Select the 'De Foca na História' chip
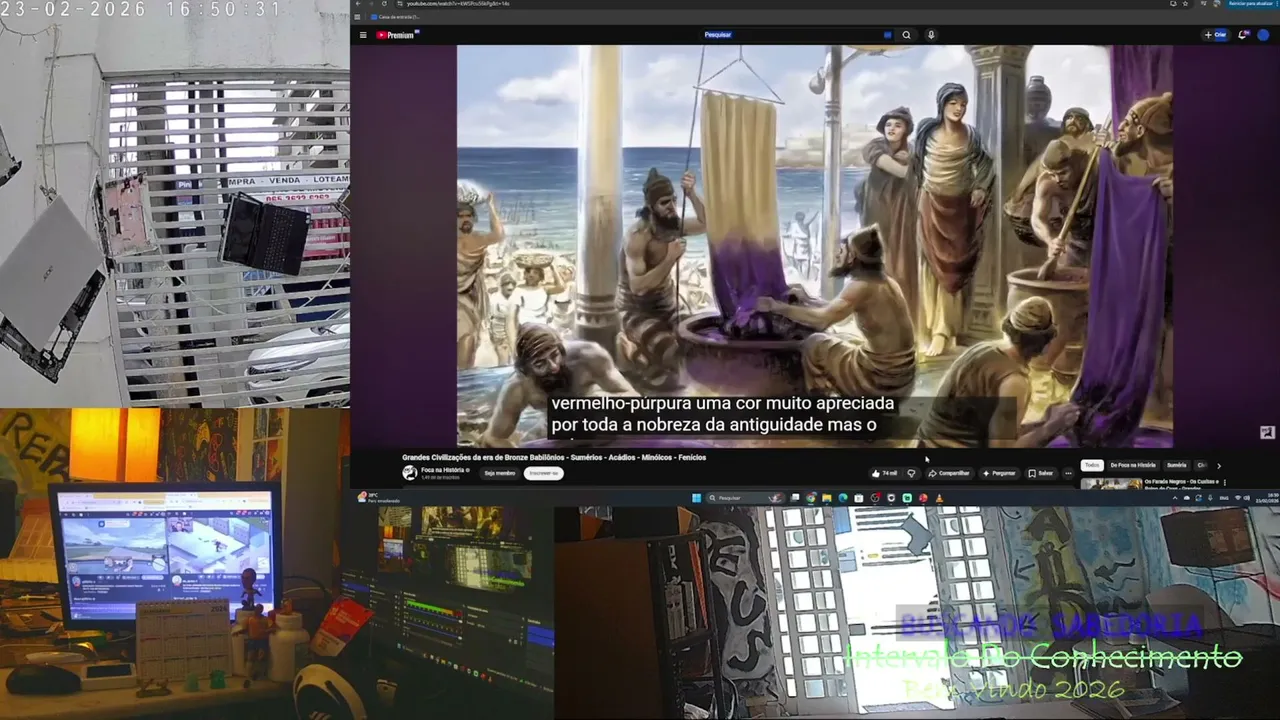The image size is (1280, 720). [x=1133, y=465]
